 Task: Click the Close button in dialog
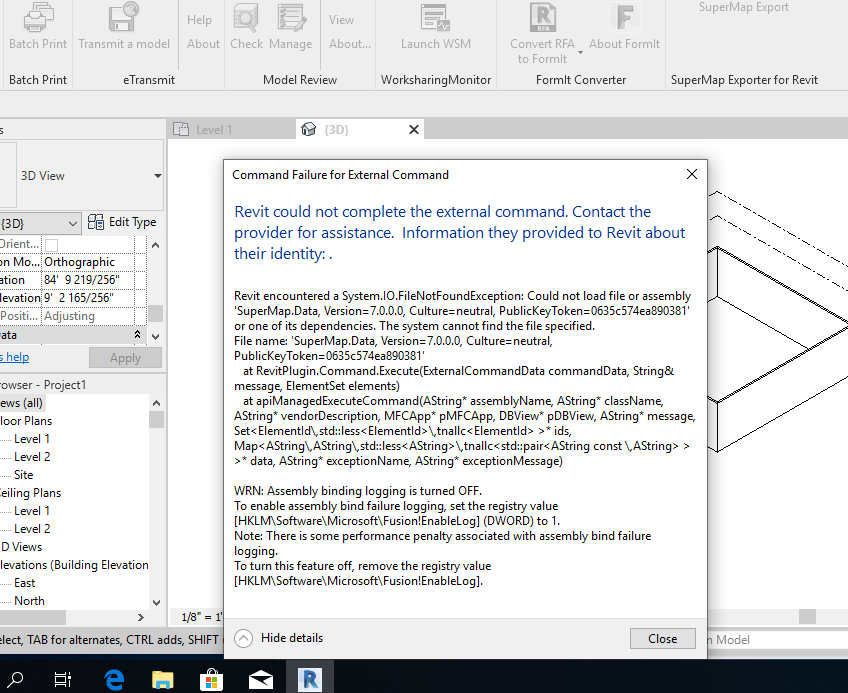[662, 639]
